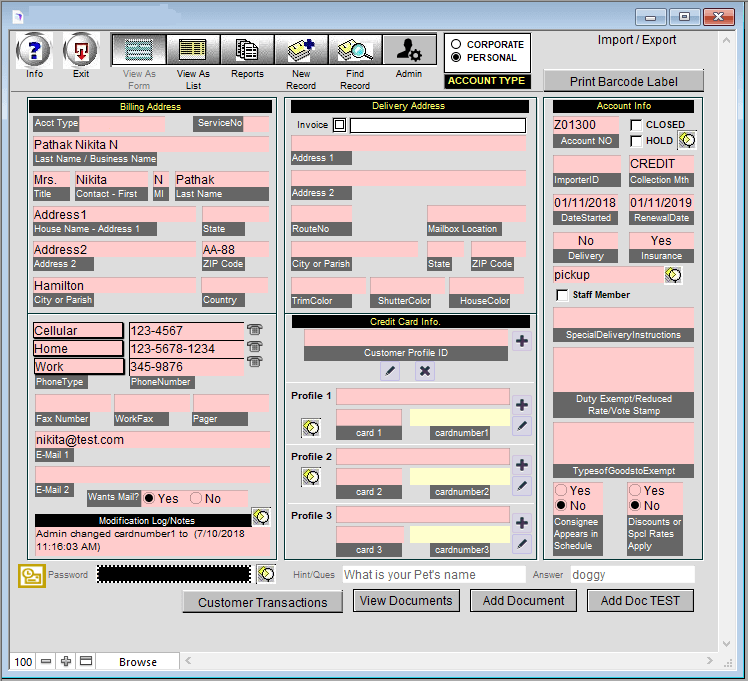Screen dimensions: 748x681
Task: Open the lookup beside pickup field
Action: tap(673, 275)
